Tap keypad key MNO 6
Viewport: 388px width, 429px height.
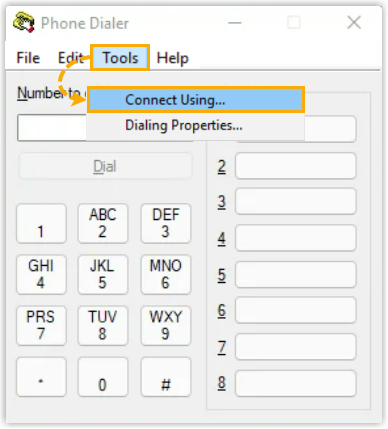pyautogui.click(x=166, y=275)
